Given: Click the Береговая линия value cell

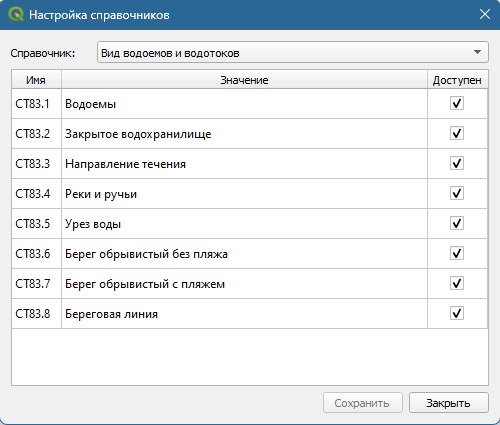Looking at the screenshot, I should [244, 314].
